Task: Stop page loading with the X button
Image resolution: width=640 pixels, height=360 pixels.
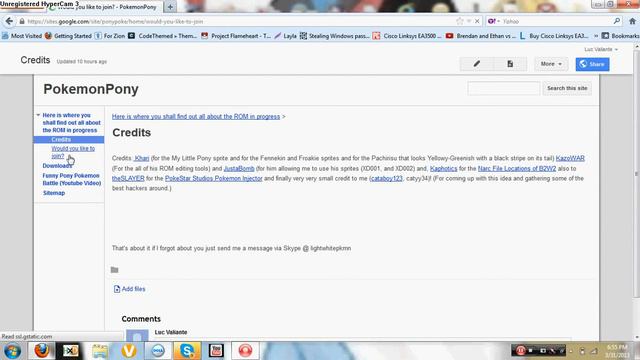Action: click(x=477, y=21)
